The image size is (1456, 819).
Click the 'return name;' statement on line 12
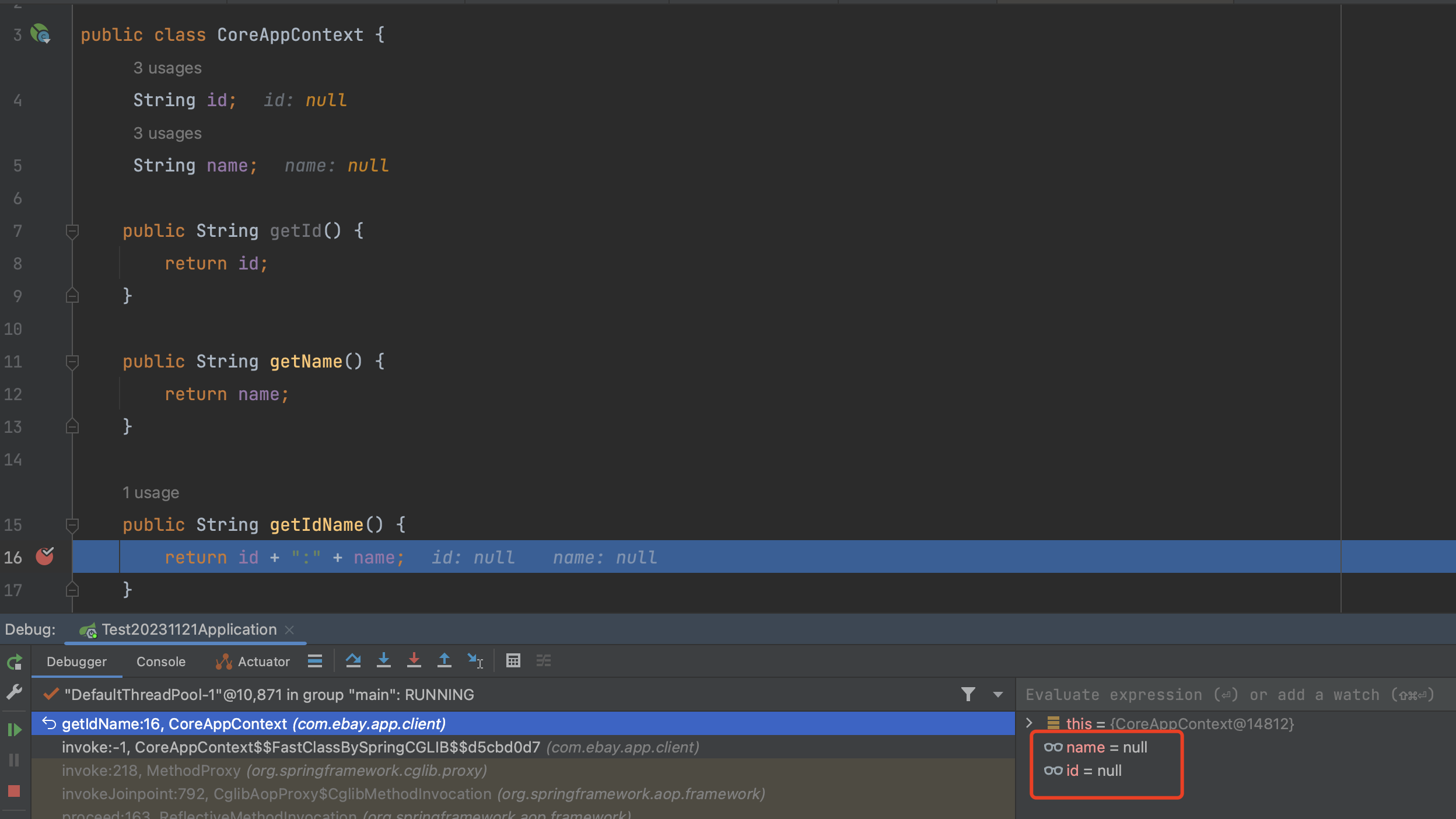click(x=227, y=394)
